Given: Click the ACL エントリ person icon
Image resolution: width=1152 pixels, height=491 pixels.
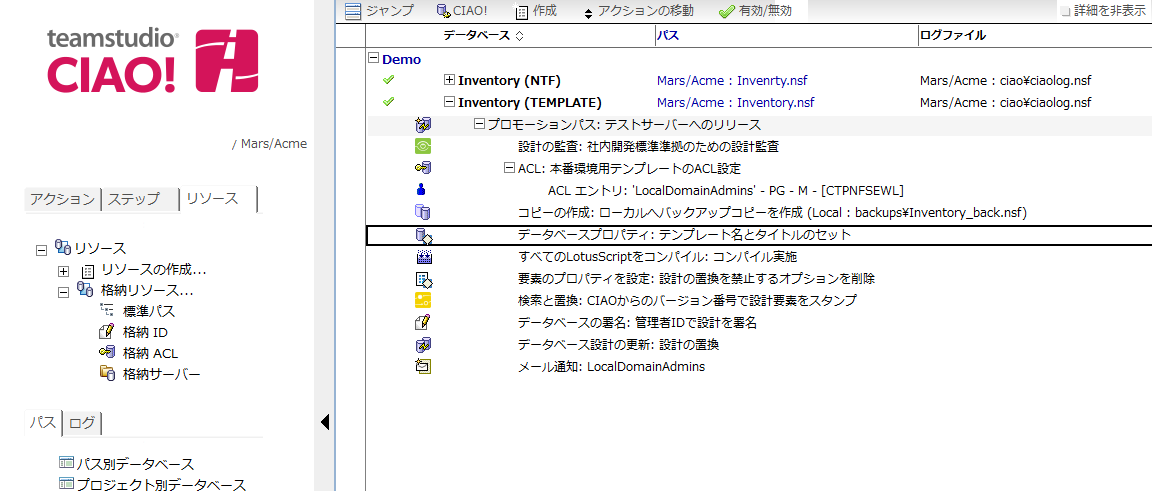Looking at the screenshot, I should [422, 190].
